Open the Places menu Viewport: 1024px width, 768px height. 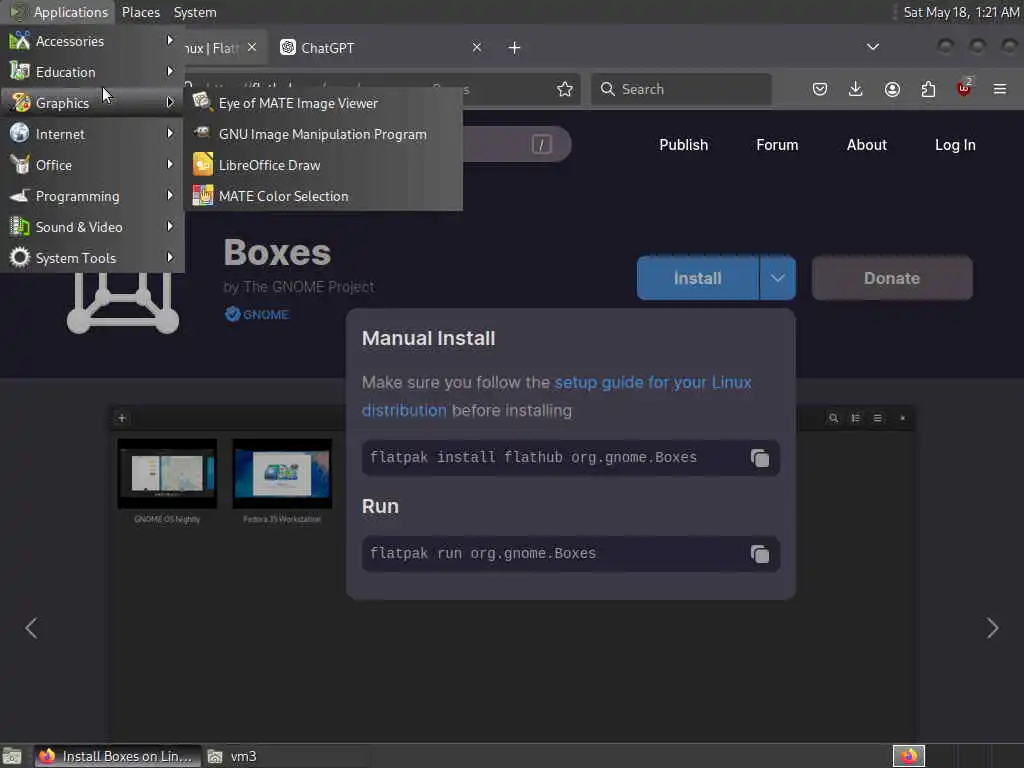(140, 12)
